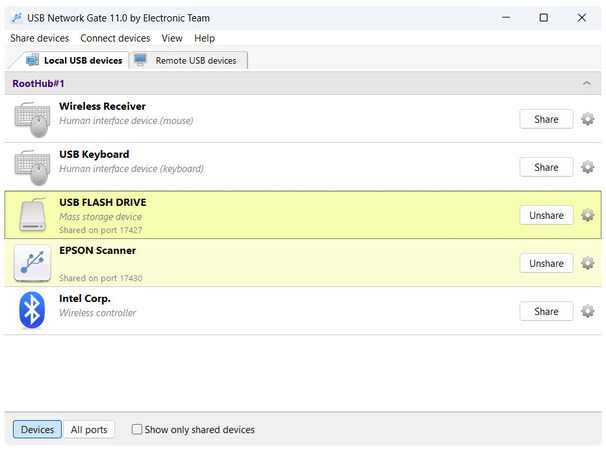Click the USB FLASH DRIVE disk icon
Screen dimensions: 606x450
32,215
